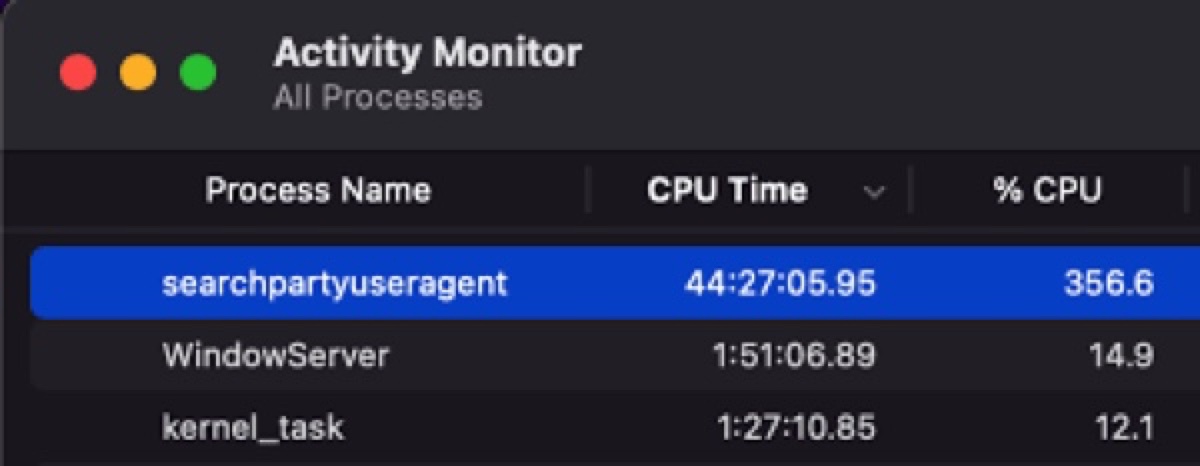
Task: Click divider between CPU Time and % CPU
Action: coord(910,190)
